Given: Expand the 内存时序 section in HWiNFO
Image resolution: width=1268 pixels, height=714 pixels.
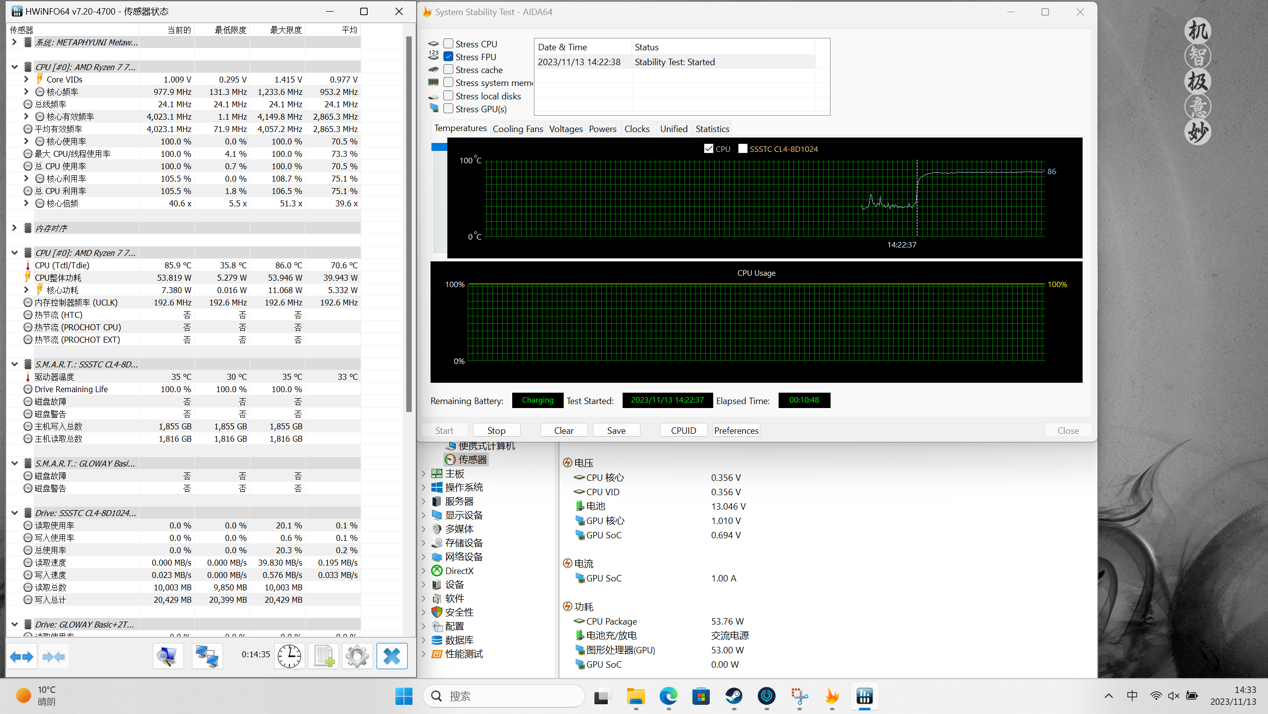Looking at the screenshot, I should (x=15, y=228).
